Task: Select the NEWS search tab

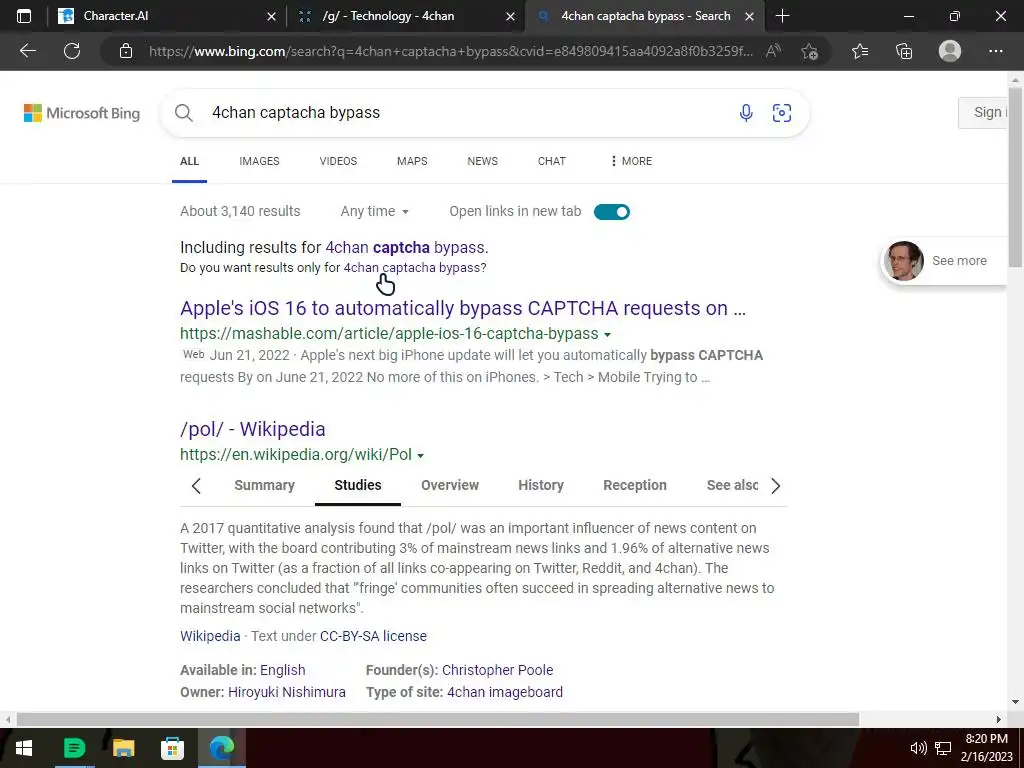Action: (x=483, y=161)
